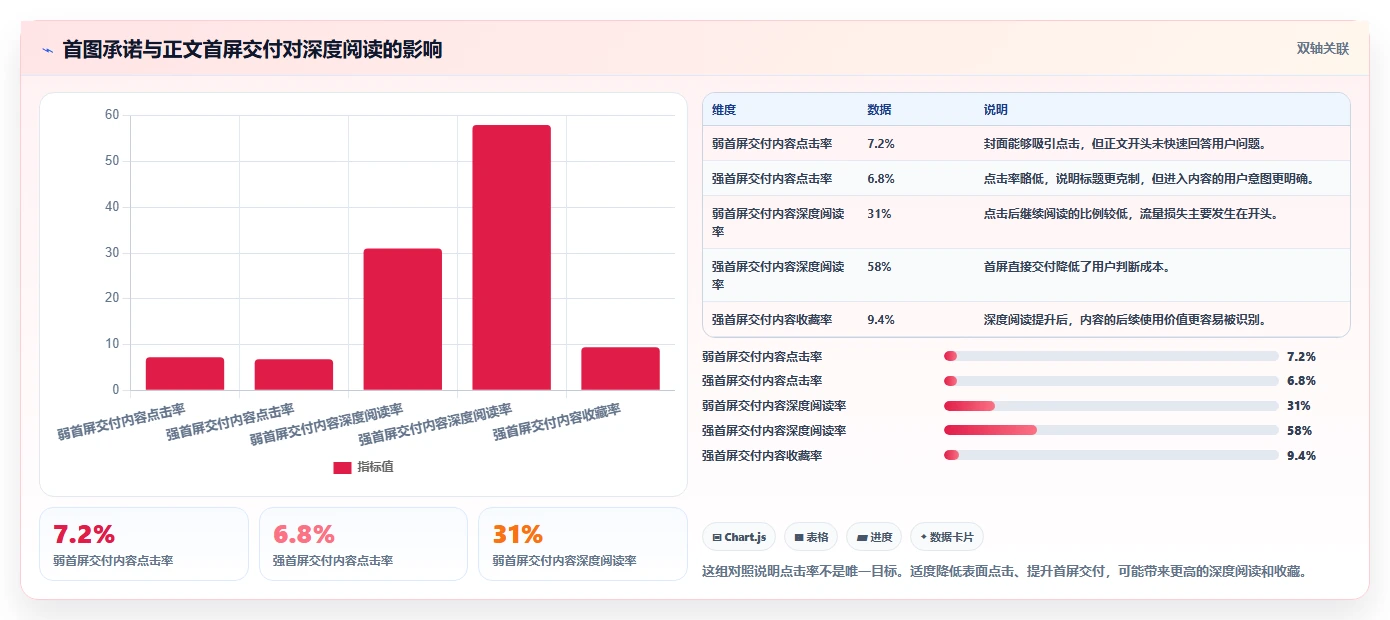The image size is (1390, 620).
Task: Click the lightning icon beside the title
Action: pyautogui.click(x=47, y=50)
